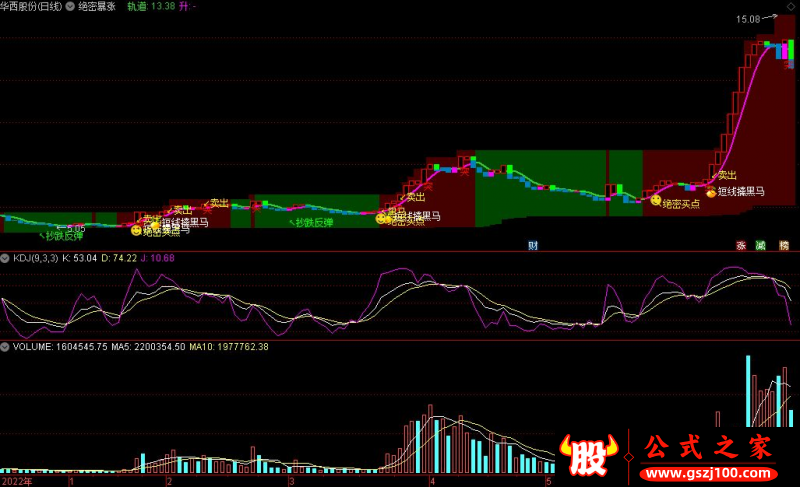Screen dimensions: 800x487
Task: Expand the KDJ indicator dropdown arrow
Action: (x=6, y=258)
